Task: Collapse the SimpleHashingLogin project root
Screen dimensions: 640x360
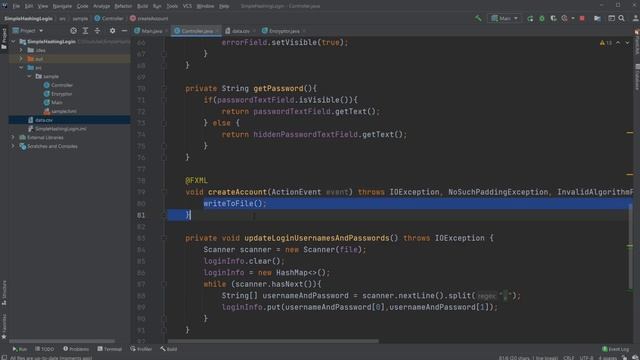Action: [13, 42]
